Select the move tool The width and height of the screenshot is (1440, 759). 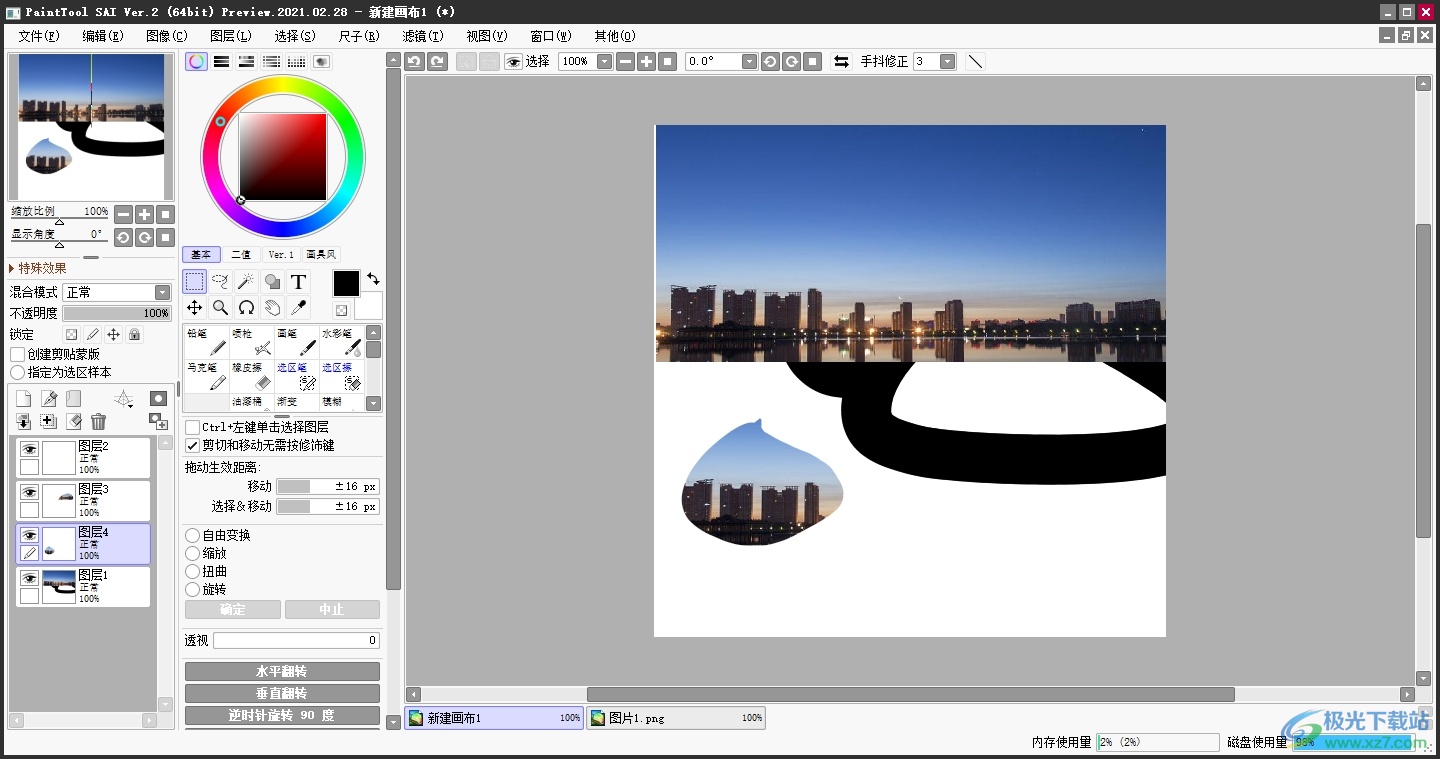tap(195, 308)
